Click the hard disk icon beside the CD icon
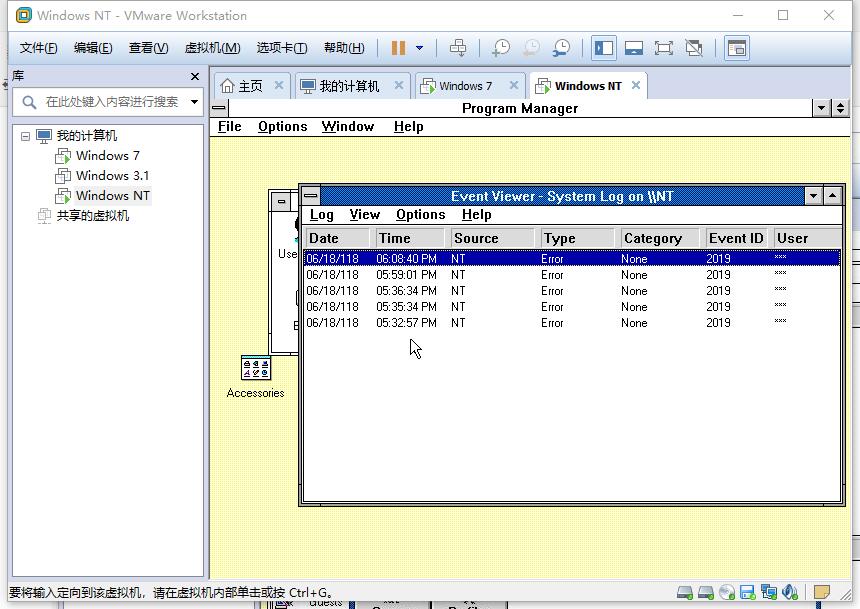This screenshot has width=860, height=609. click(x=706, y=593)
